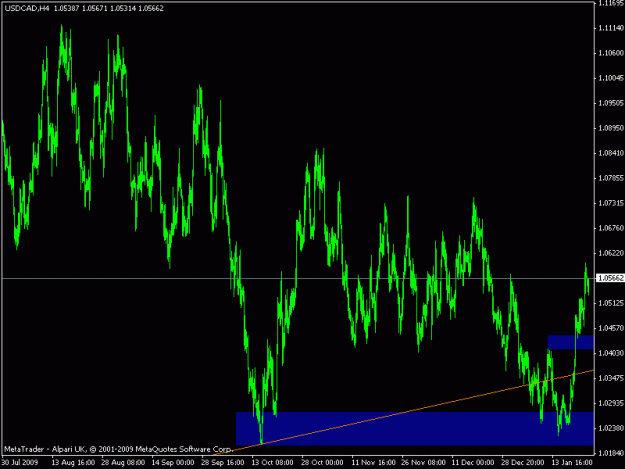Click the 1.03475 price scale label
The height and width of the screenshot is (469, 625).
pyautogui.click(x=611, y=378)
